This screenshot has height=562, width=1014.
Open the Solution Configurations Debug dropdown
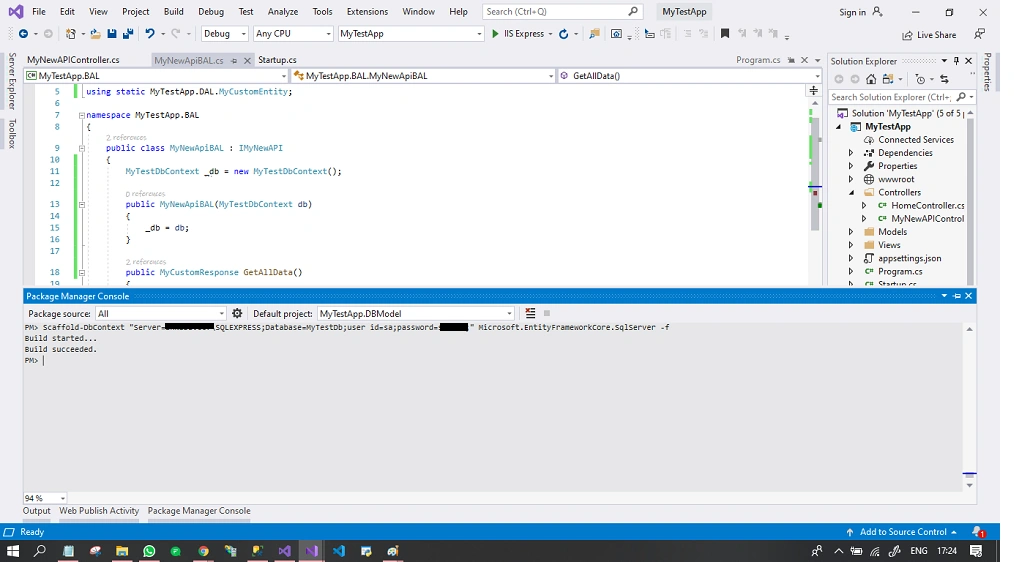pos(224,34)
